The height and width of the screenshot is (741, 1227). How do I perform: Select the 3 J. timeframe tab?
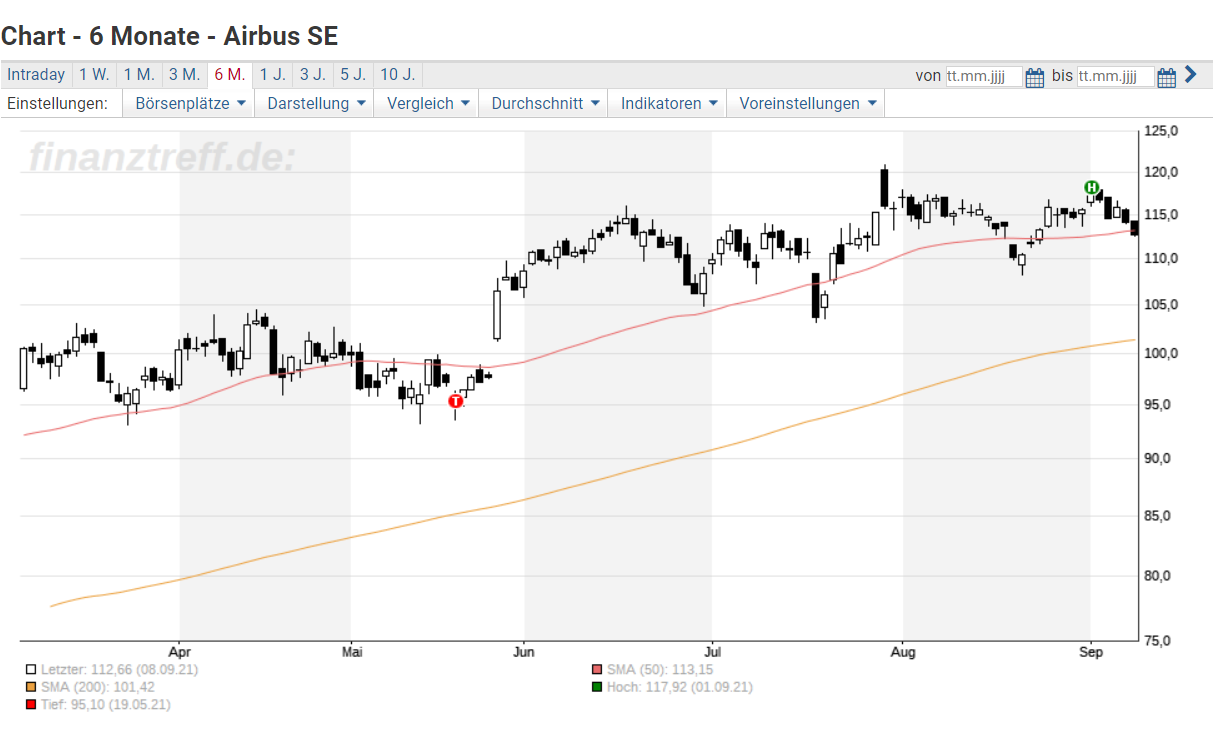[312, 74]
